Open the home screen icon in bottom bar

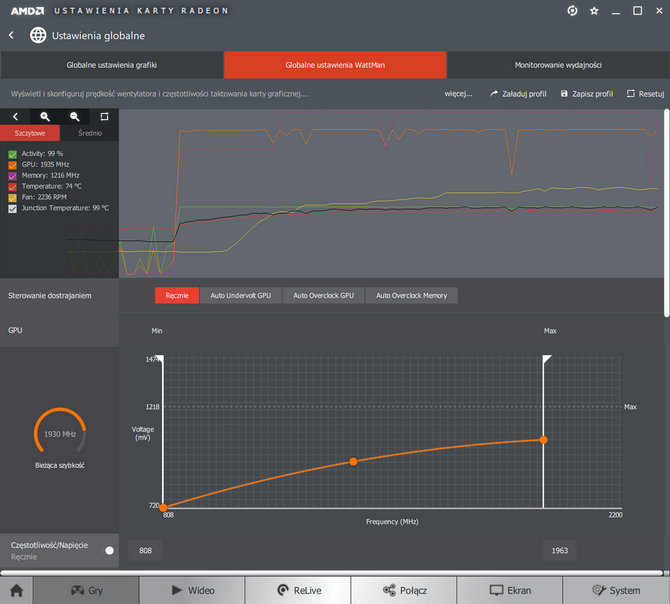(16, 590)
